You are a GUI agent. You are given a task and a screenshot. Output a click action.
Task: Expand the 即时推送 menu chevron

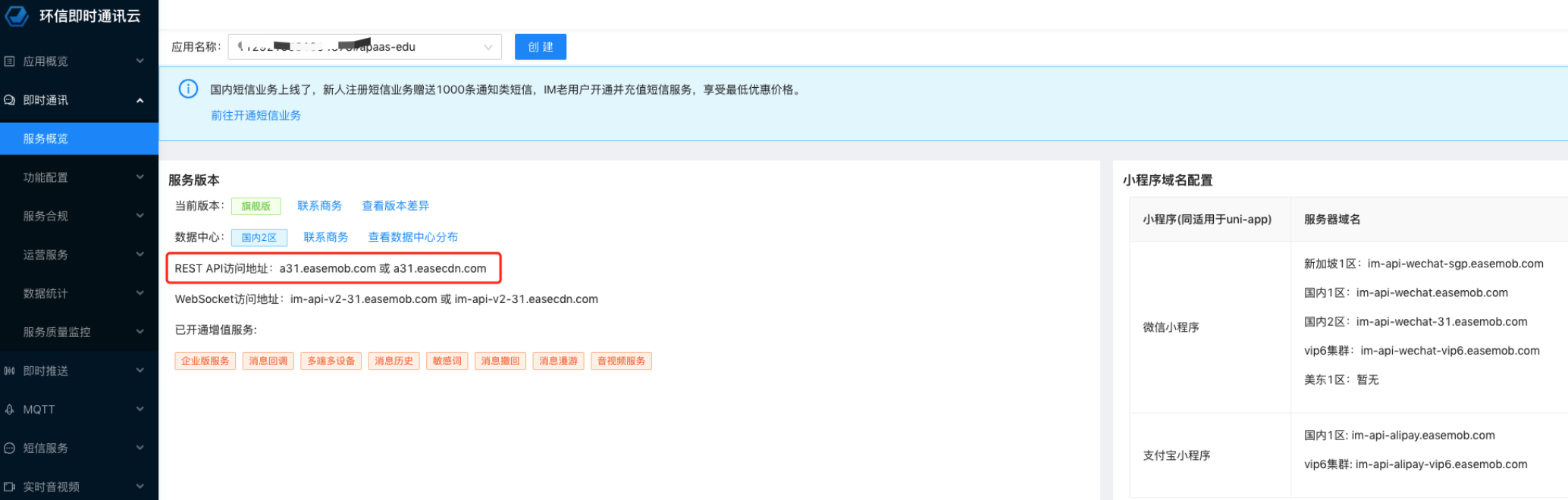point(140,370)
